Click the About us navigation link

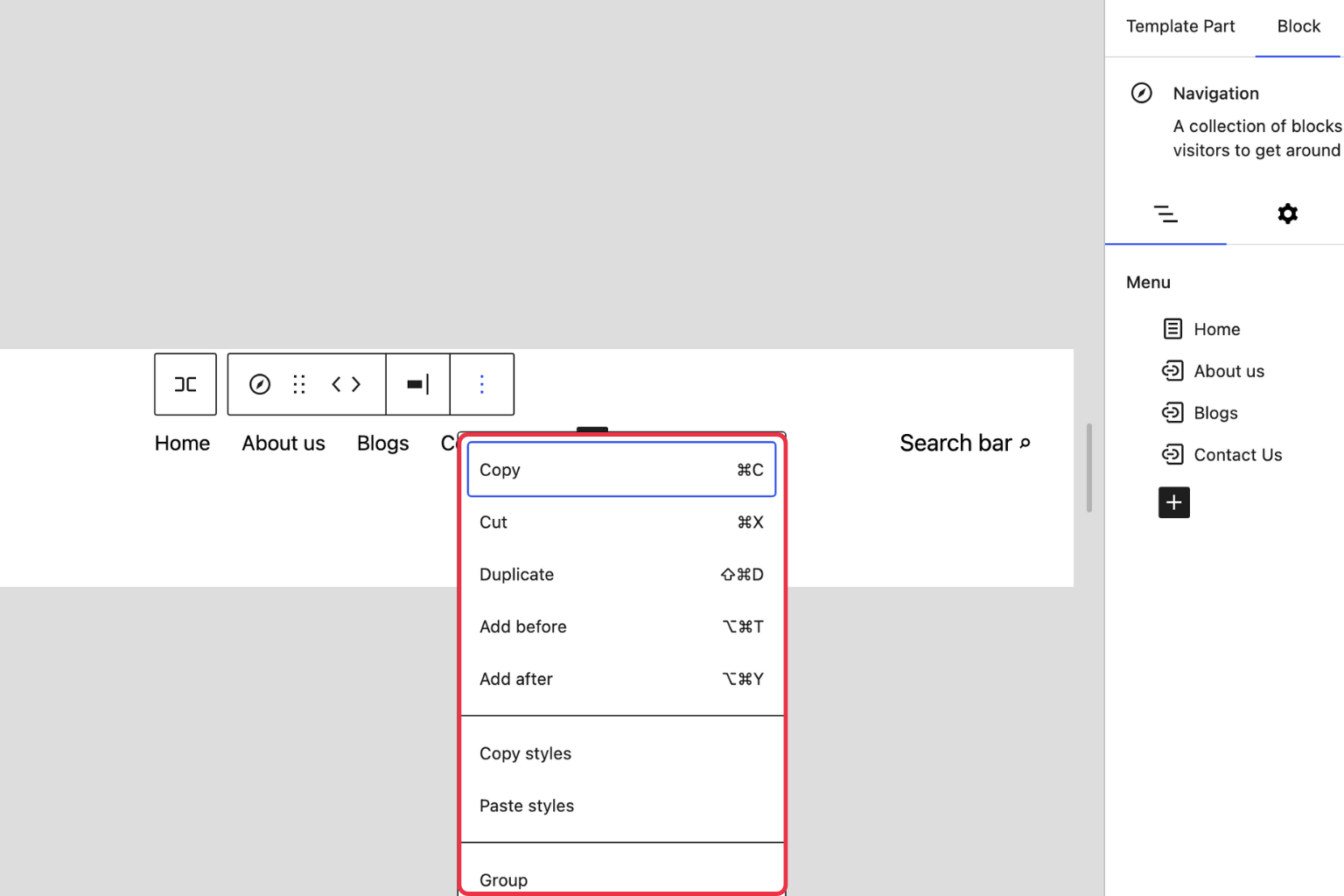coord(283,443)
